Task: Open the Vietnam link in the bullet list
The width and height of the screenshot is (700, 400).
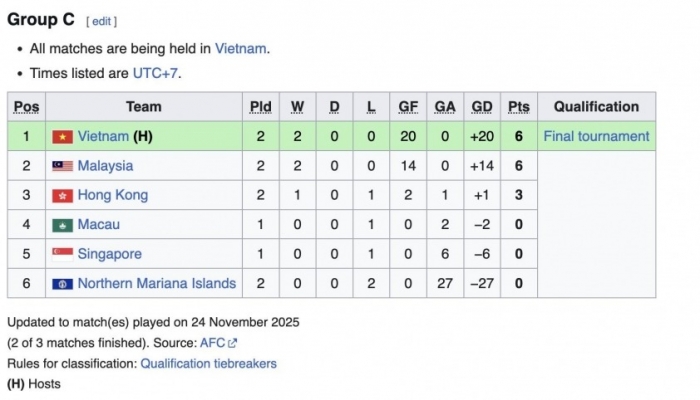Action: pyautogui.click(x=241, y=48)
